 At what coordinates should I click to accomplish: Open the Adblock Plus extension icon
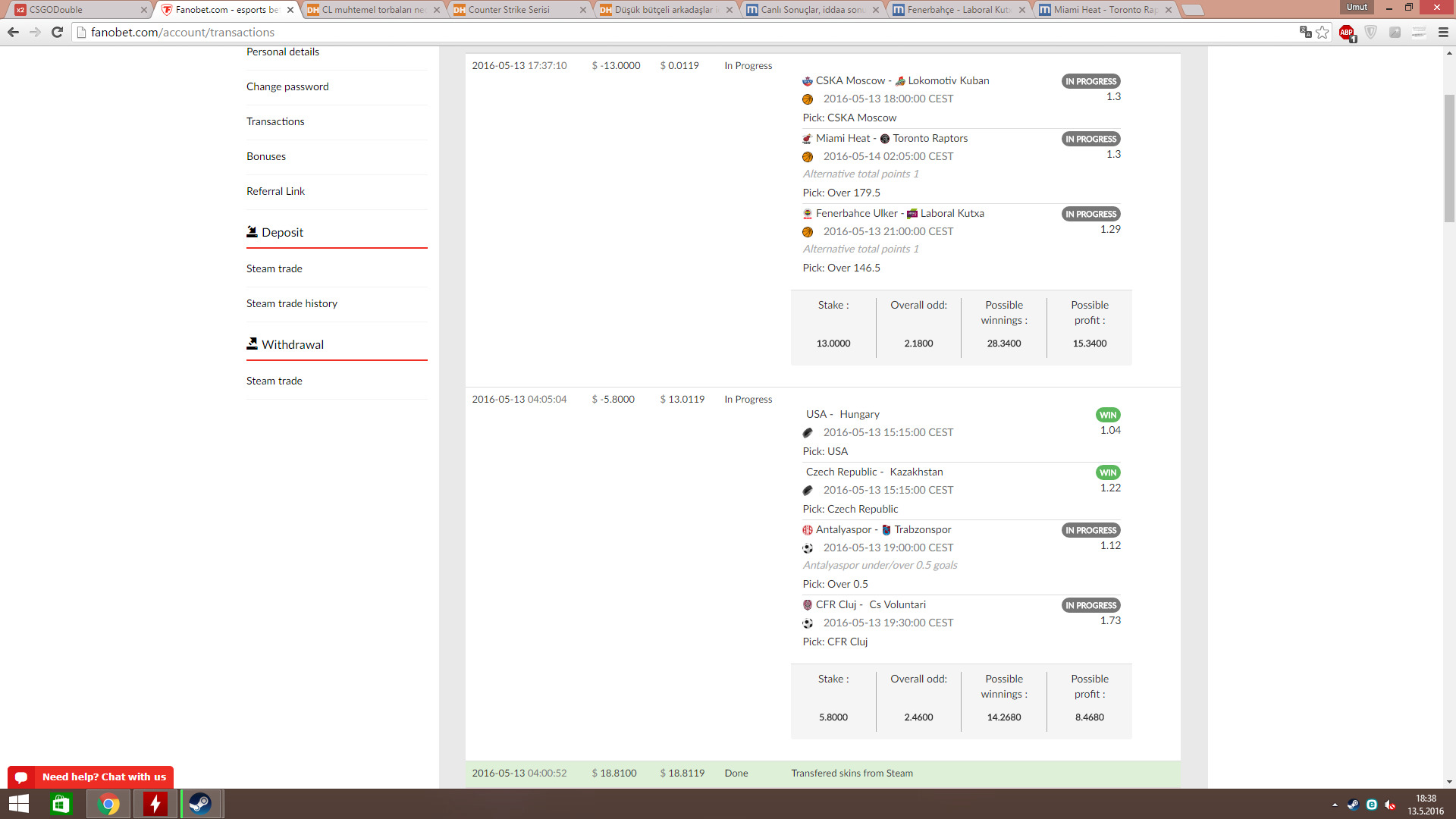tap(1347, 33)
